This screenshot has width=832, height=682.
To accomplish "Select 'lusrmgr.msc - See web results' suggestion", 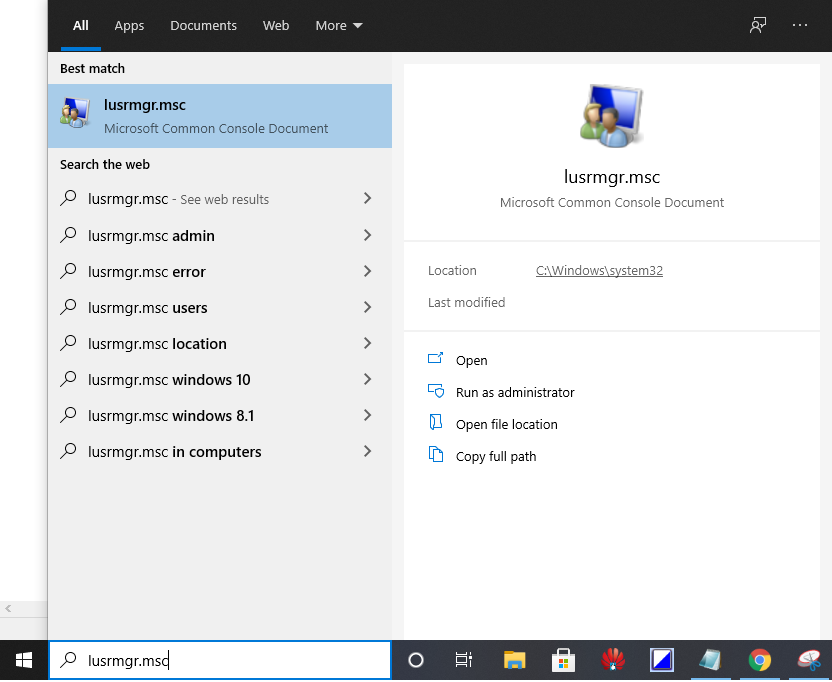I will 220,199.
